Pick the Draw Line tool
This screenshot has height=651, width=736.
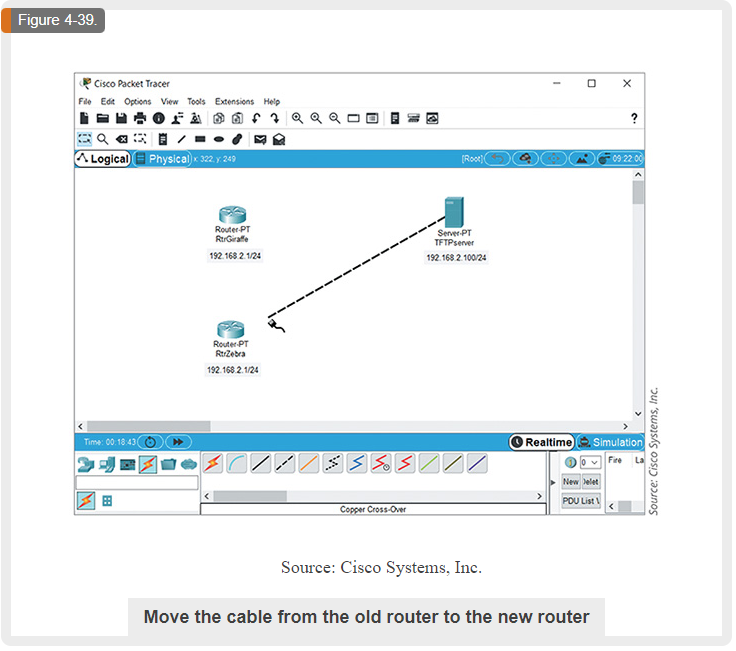(182, 139)
